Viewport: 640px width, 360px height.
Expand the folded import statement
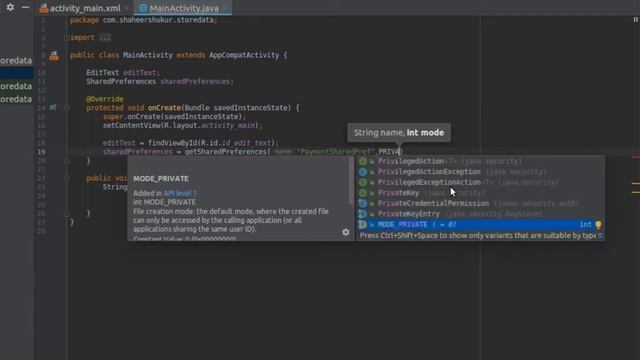(66, 38)
